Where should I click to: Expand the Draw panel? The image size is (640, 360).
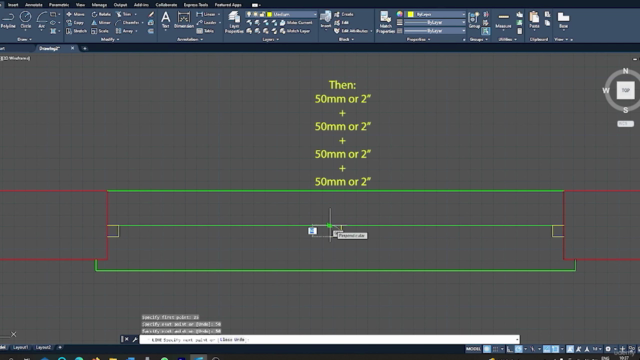24,40
